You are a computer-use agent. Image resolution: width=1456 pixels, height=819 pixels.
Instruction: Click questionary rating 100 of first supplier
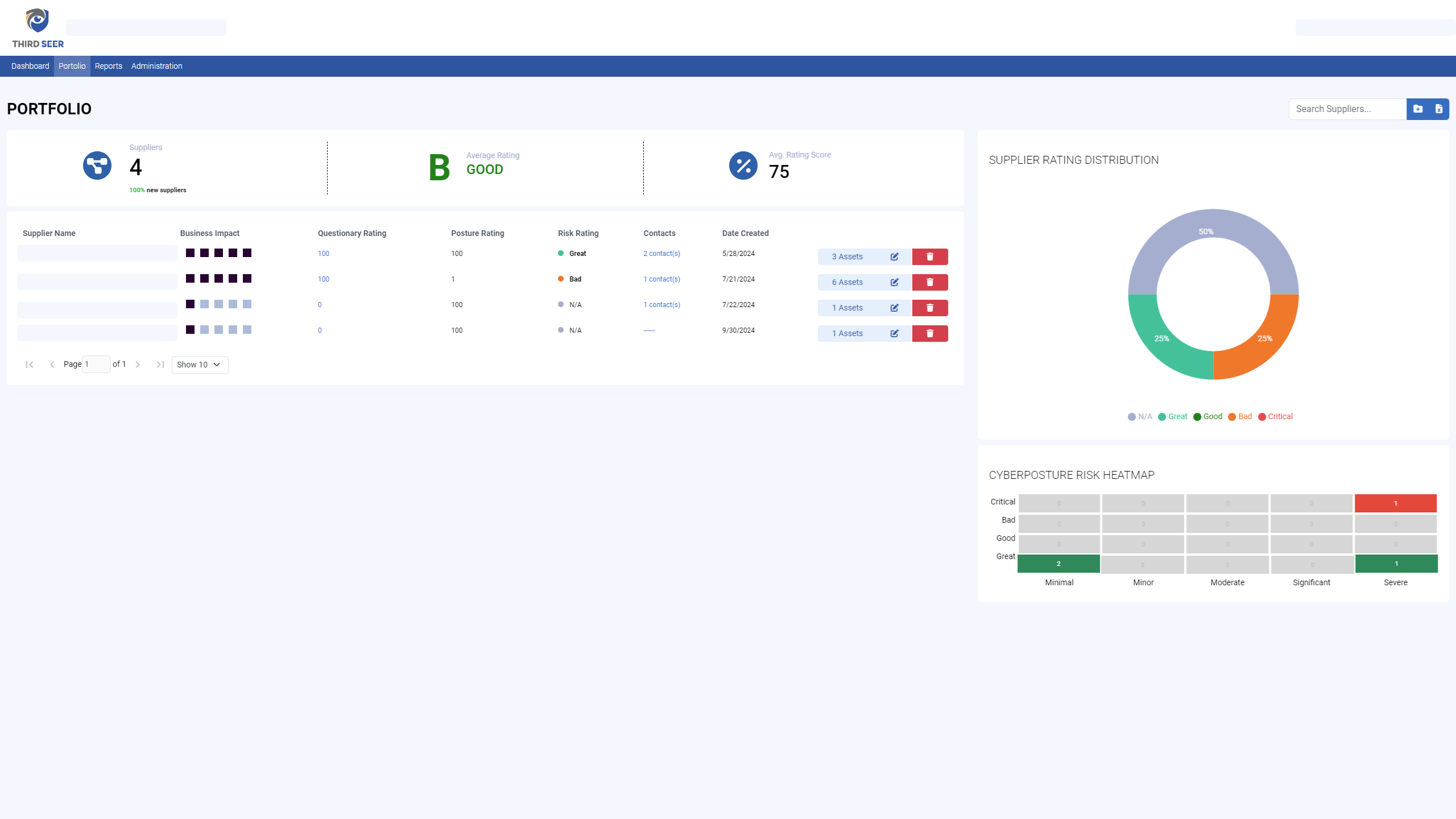(x=324, y=254)
